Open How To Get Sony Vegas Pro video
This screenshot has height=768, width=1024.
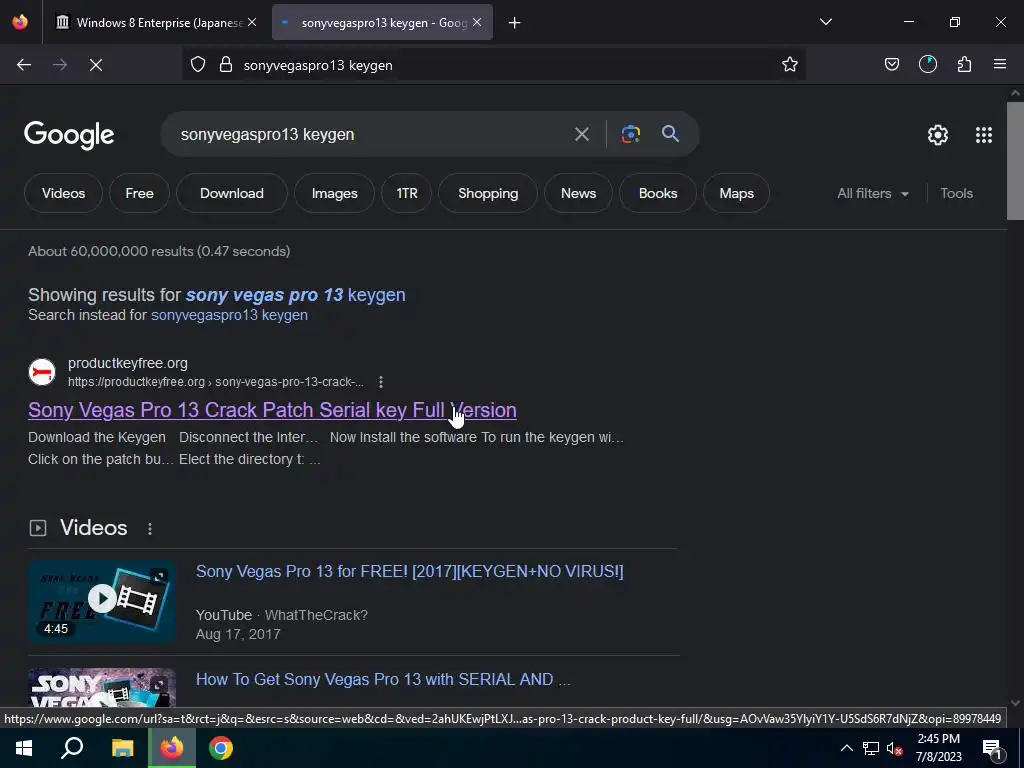383,679
